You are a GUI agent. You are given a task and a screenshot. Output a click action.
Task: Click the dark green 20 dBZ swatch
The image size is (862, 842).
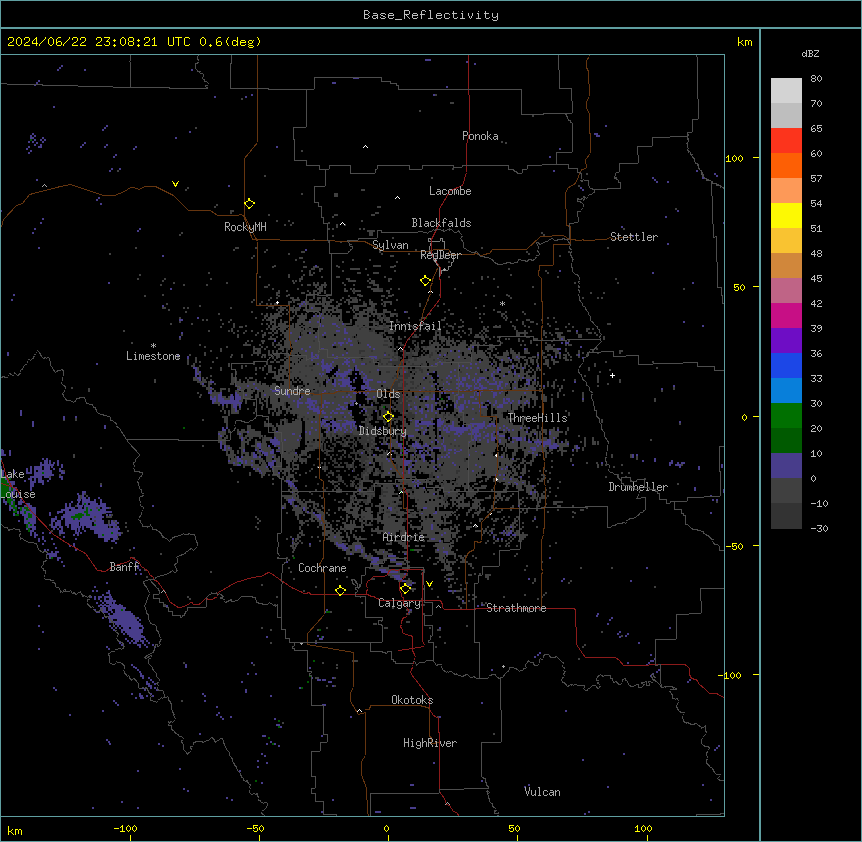click(x=786, y=441)
